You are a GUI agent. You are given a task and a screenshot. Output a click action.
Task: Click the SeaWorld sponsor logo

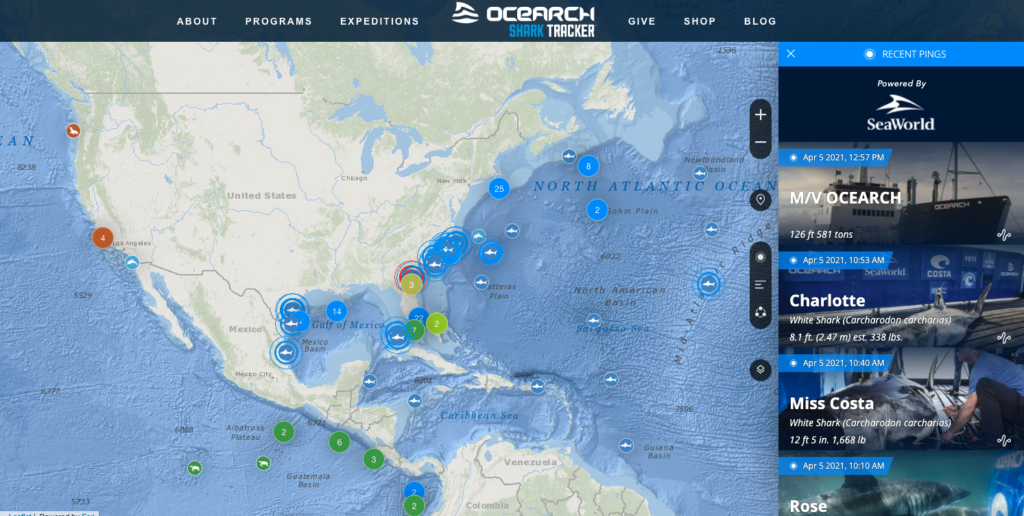901,113
